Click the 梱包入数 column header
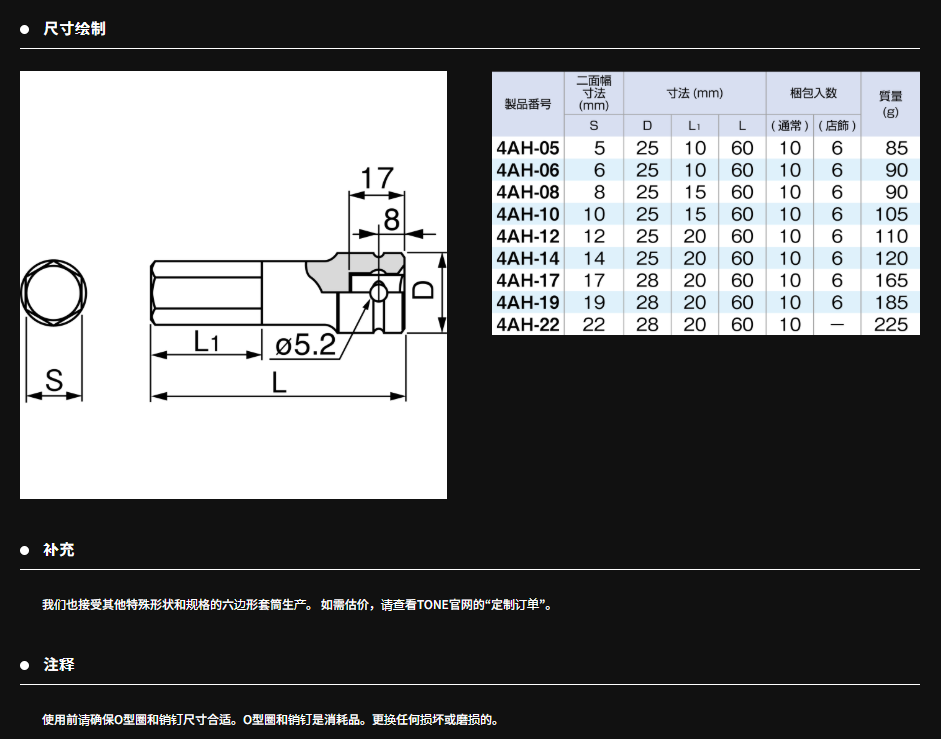Screen dimensions: 941x739 pos(812,93)
